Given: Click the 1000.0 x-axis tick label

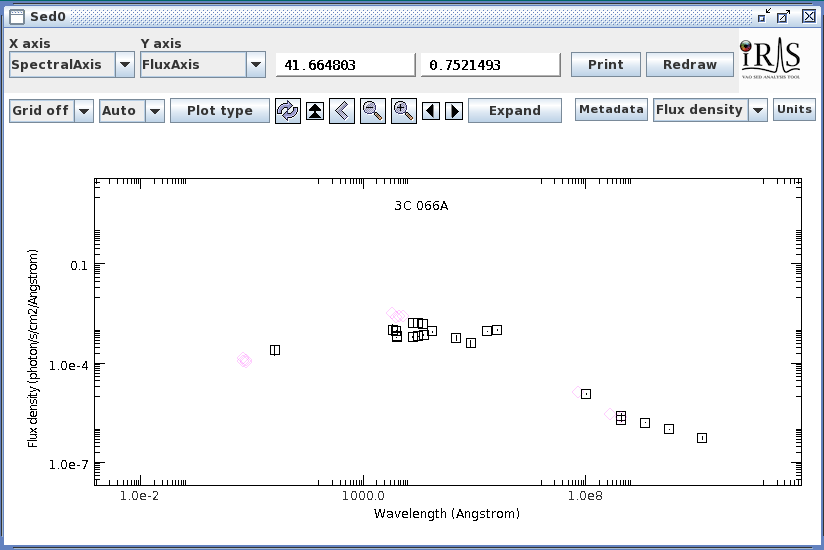Looking at the screenshot, I should (x=363, y=495).
